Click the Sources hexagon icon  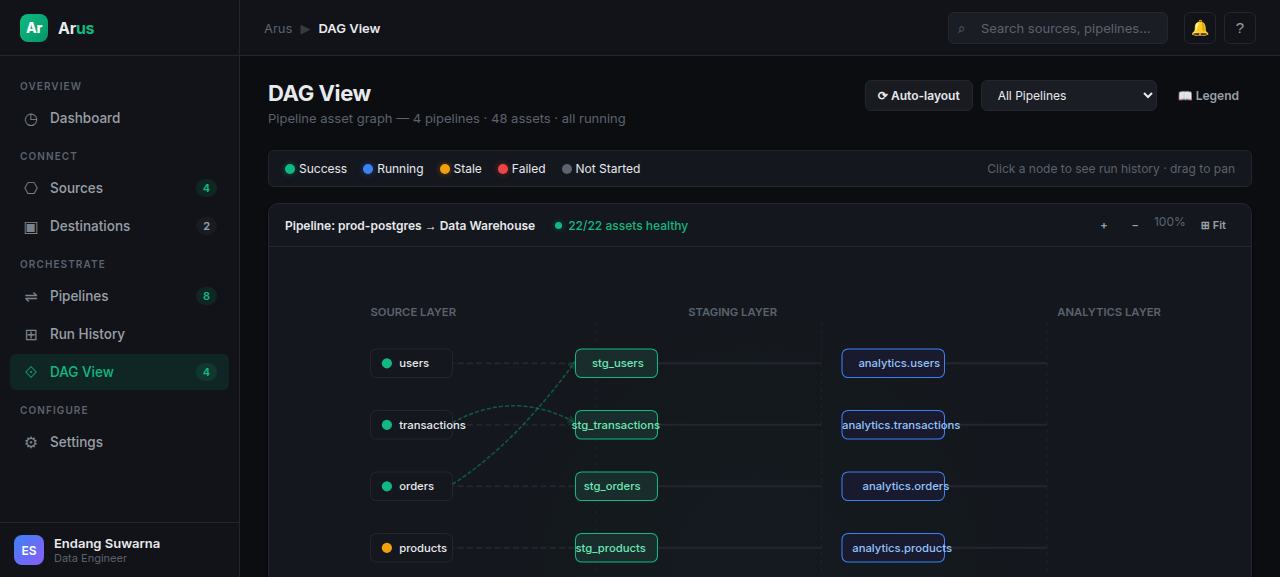click(x=31, y=188)
